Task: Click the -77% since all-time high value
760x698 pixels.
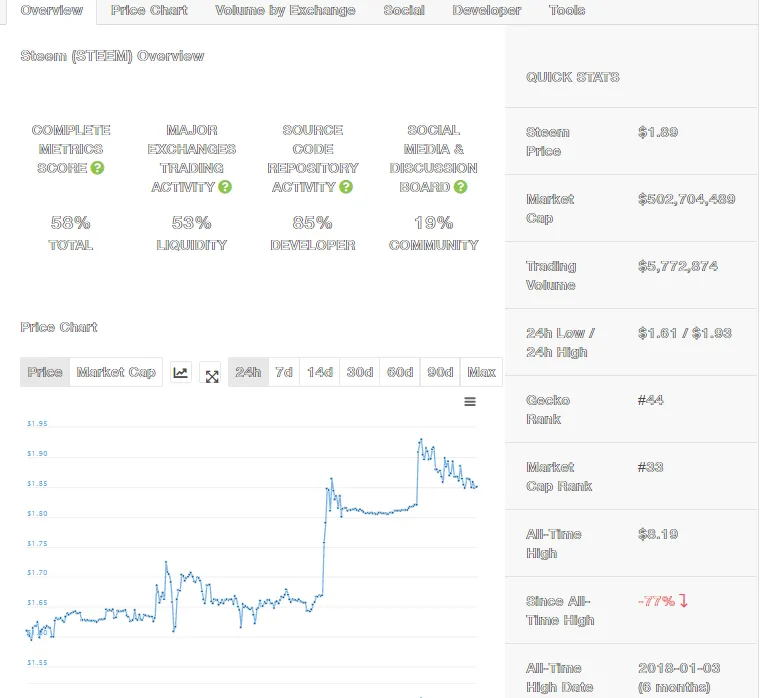Action: (656, 601)
